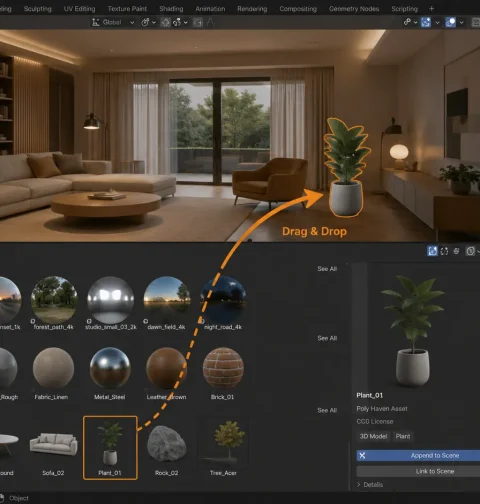Click the Plant_01 title in details panel
480x504 pixels.
pos(370,395)
